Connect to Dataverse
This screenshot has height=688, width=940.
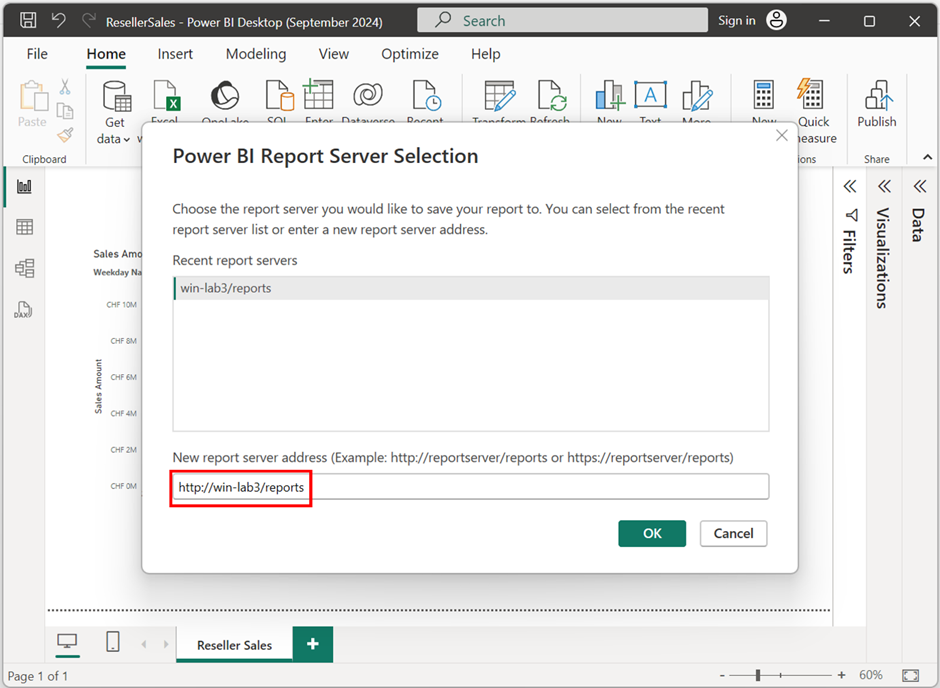coord(367,95)
